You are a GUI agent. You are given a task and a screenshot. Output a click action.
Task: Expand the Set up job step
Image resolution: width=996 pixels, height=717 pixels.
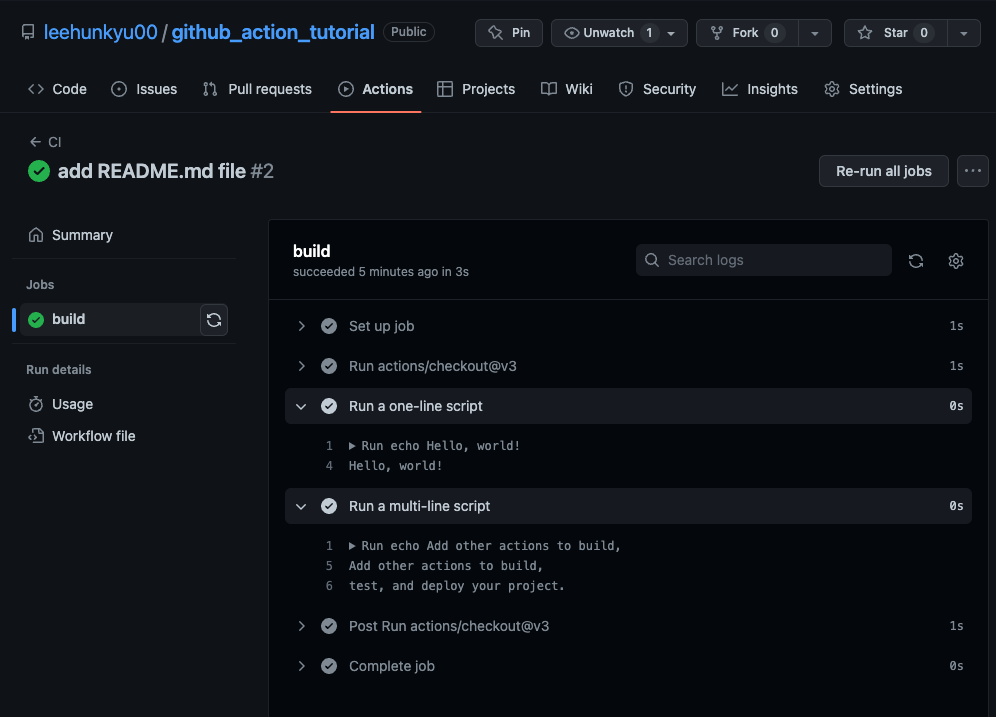[x=302, y=326]
